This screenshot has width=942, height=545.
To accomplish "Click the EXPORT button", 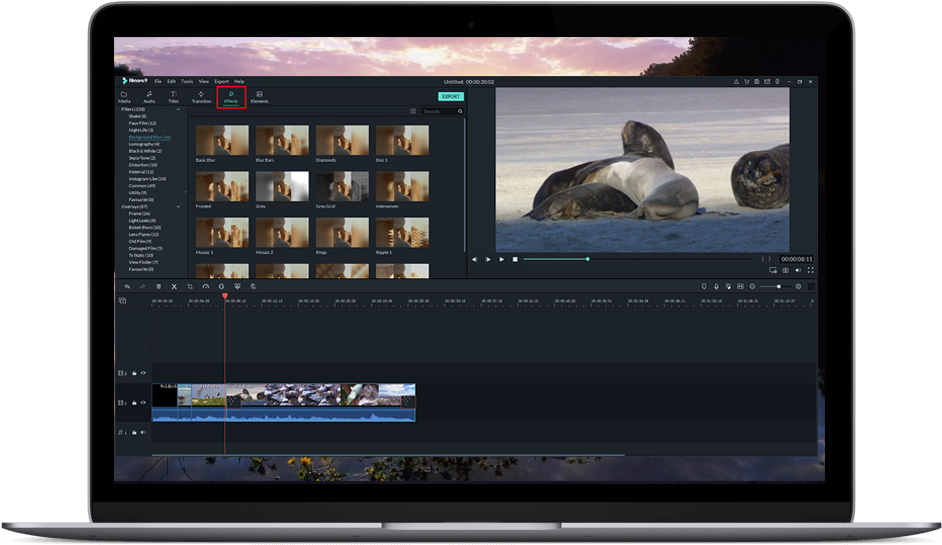I will click(x=451, y=96).
